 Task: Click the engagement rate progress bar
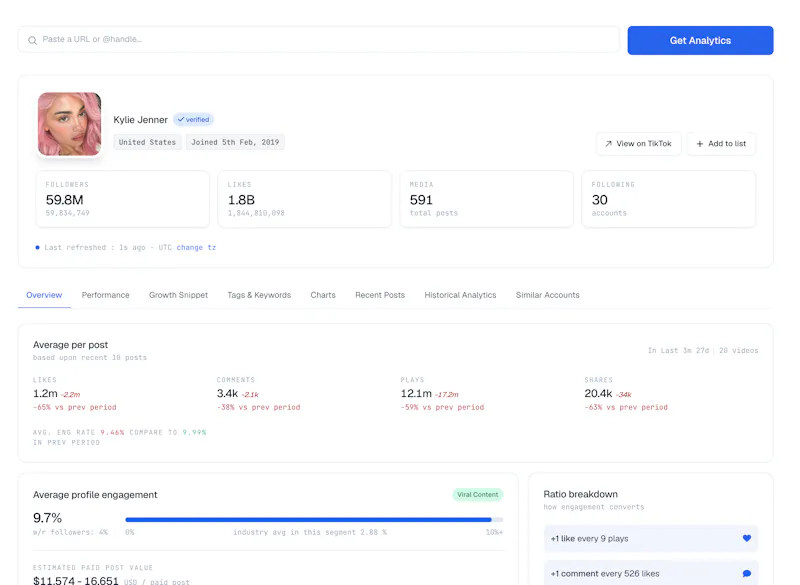[x=314, y=520]
